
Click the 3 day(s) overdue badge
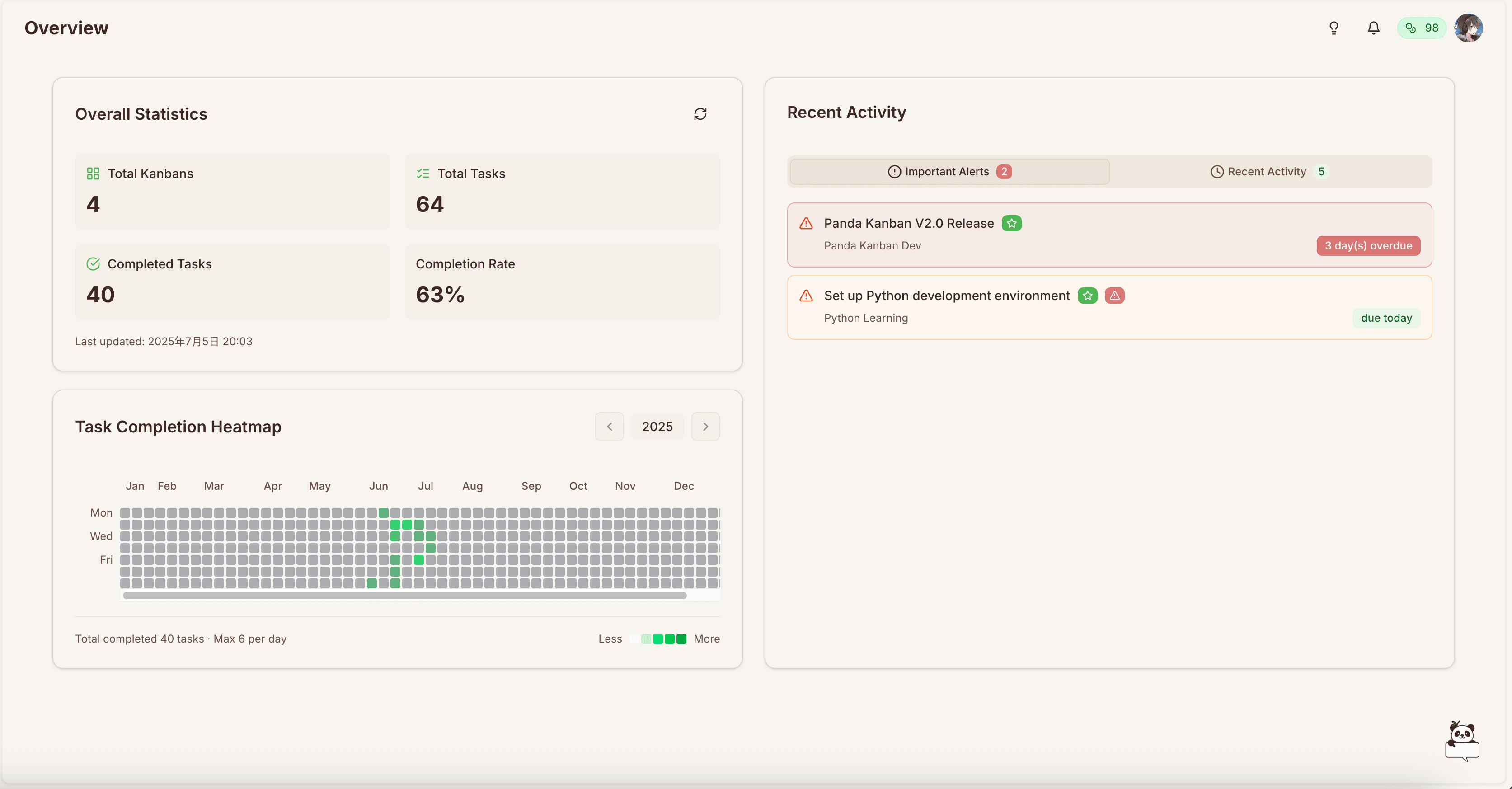1368,245
